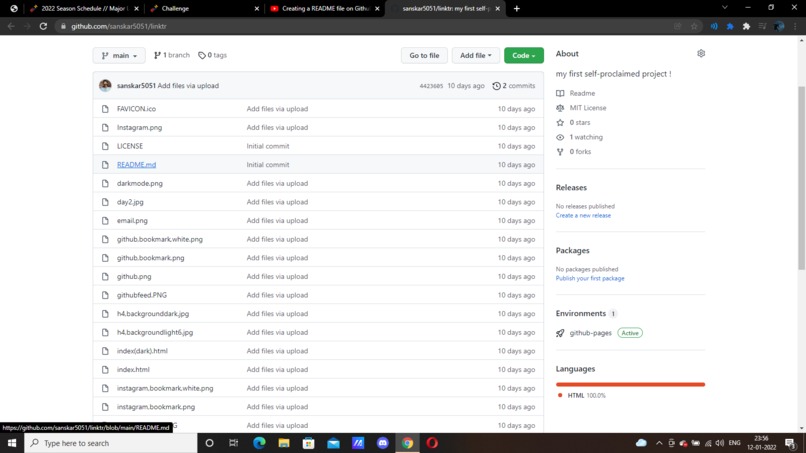Screen dimensions: 806x453
Task: Click sanskar5051 avatar in commit header
Action: coord(105,85)
